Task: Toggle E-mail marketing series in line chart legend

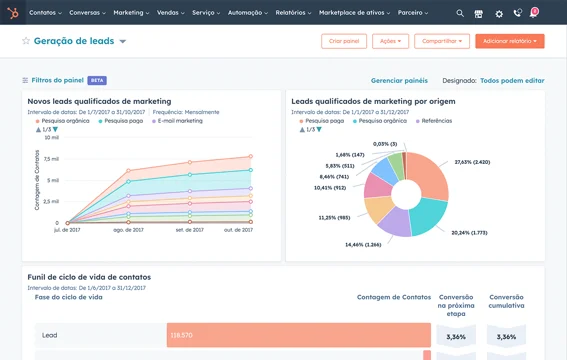Action: [177, 121]
